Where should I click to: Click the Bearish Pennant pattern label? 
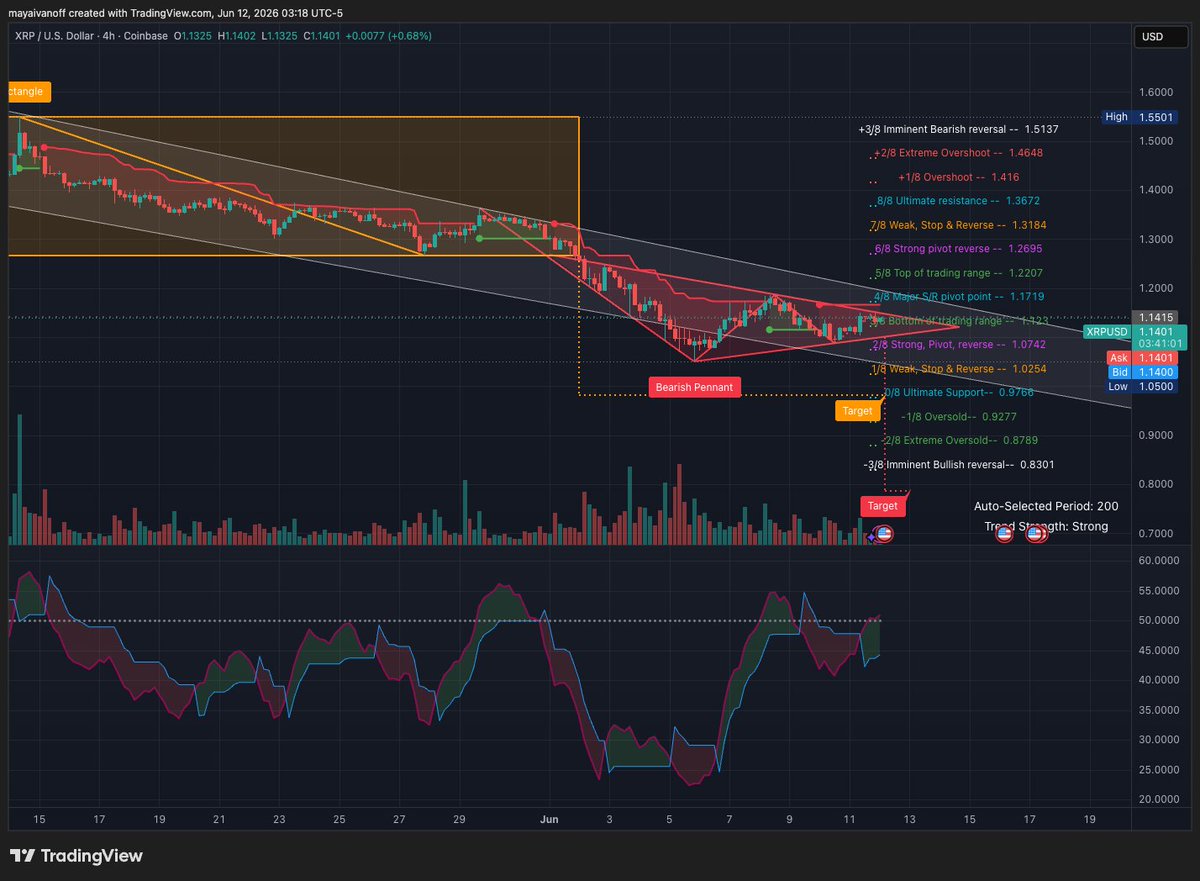point(695,387)
